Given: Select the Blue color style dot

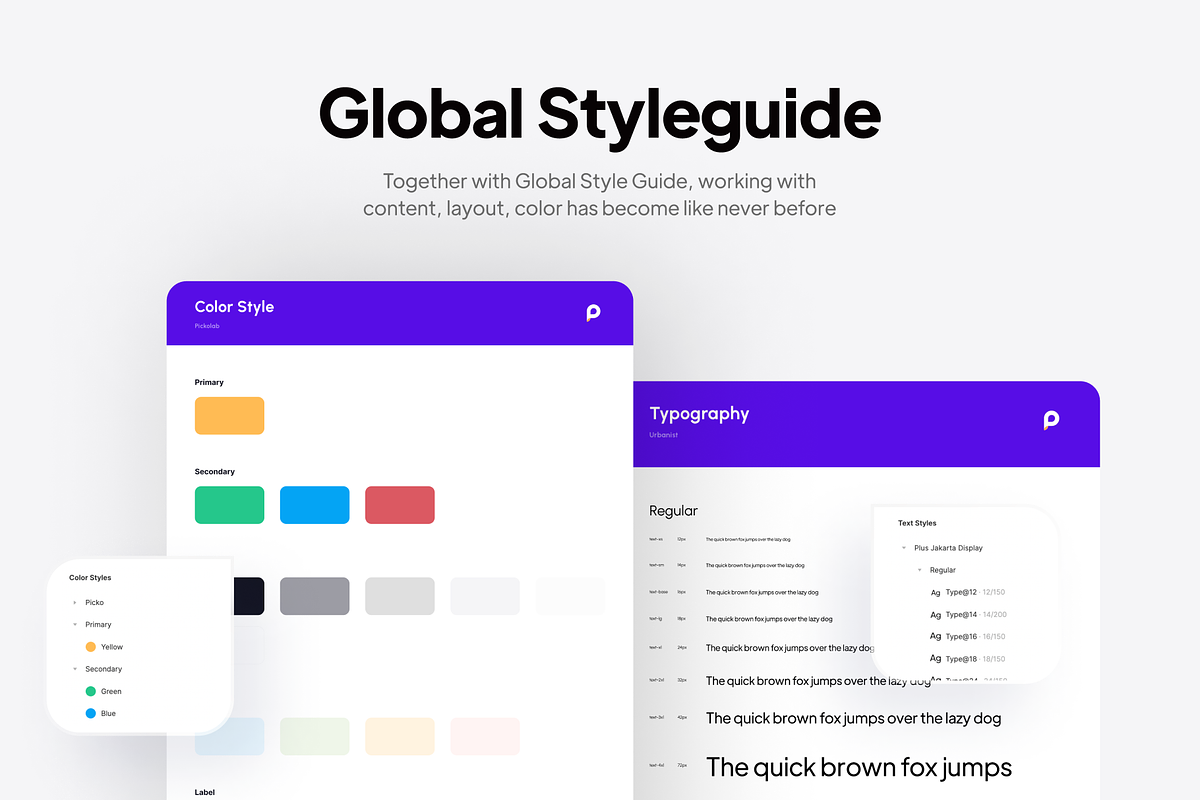Looking at the screenshot, I should 91,713.
